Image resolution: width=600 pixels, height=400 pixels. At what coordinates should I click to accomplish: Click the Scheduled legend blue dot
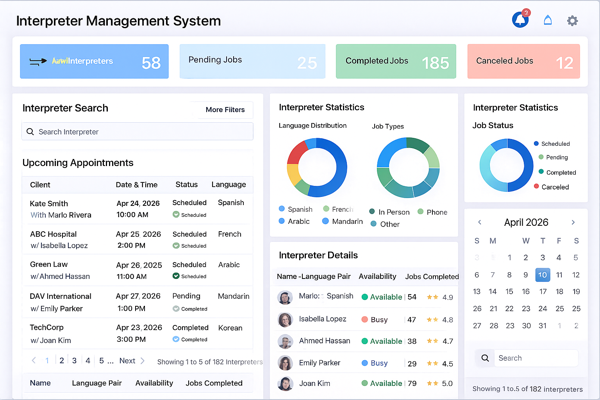536,144
